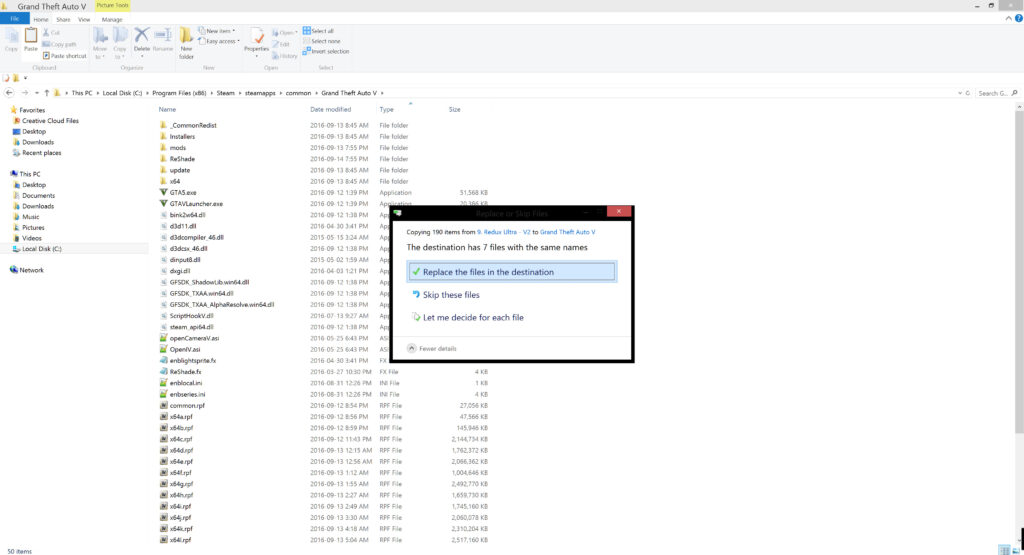Select the GTAVLauncher.exe file icon
The width and height of the screenshot is (1024, 555).
[x=163, y=204]
